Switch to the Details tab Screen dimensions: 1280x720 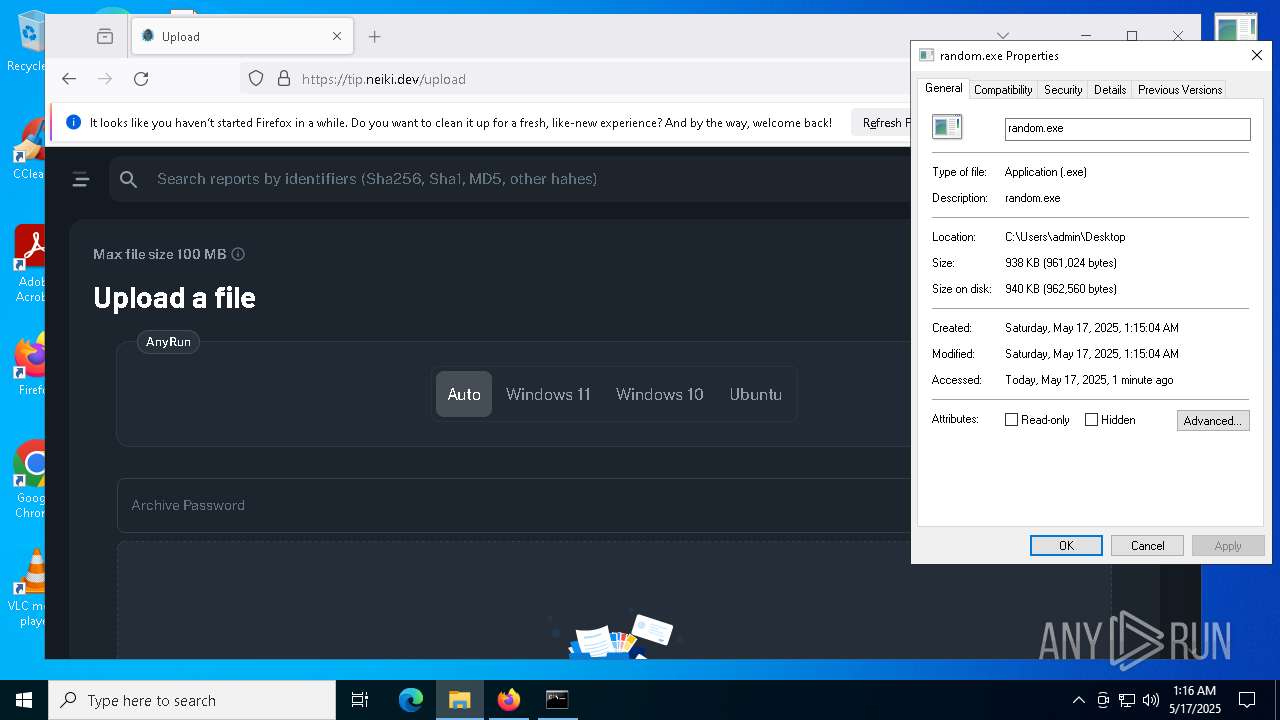1110,90
